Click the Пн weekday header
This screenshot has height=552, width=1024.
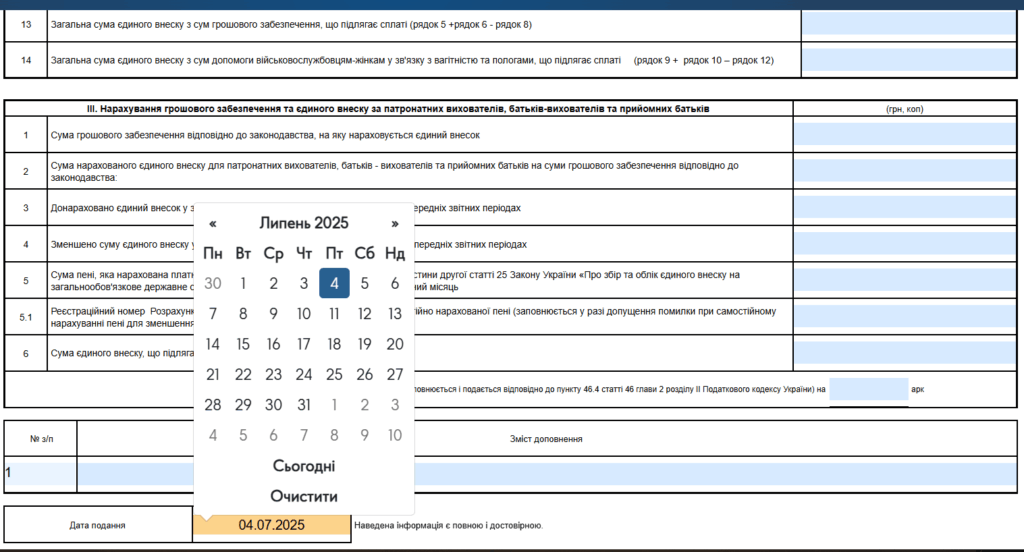213,253
